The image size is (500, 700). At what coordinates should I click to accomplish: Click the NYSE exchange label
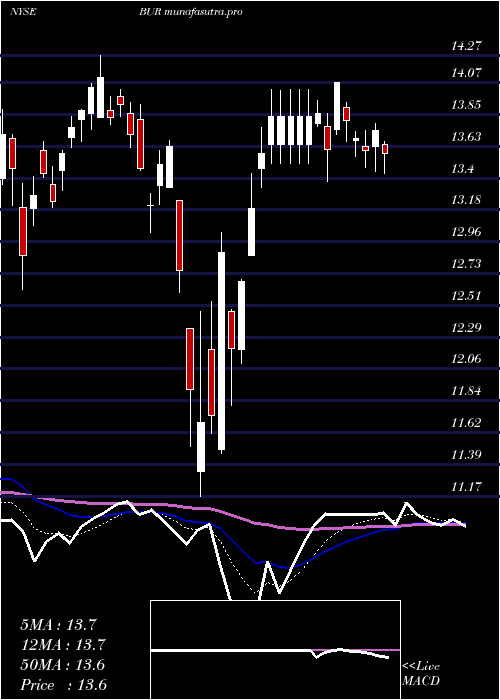[23, 12]
